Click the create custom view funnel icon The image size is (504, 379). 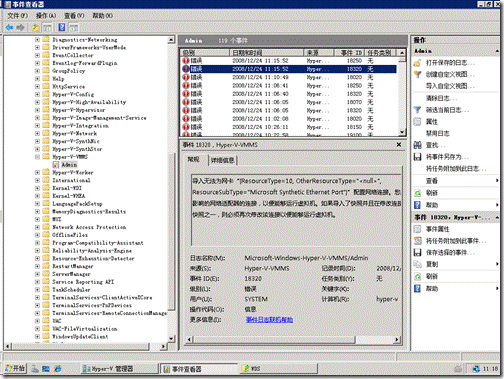(417, 74)
